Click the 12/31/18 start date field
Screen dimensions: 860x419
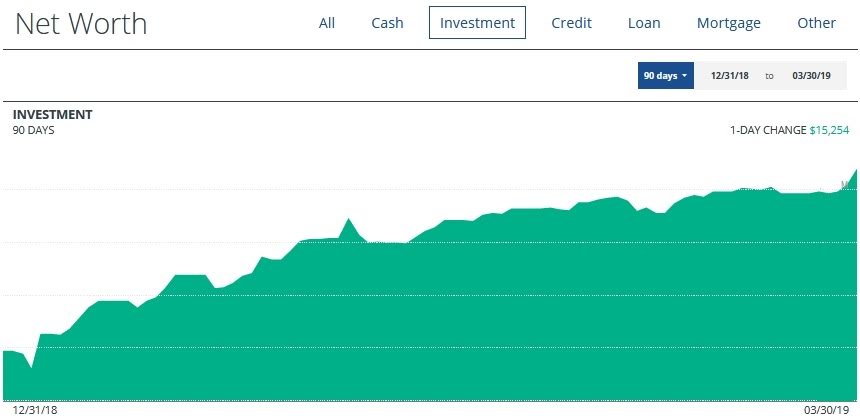(730, 75)
